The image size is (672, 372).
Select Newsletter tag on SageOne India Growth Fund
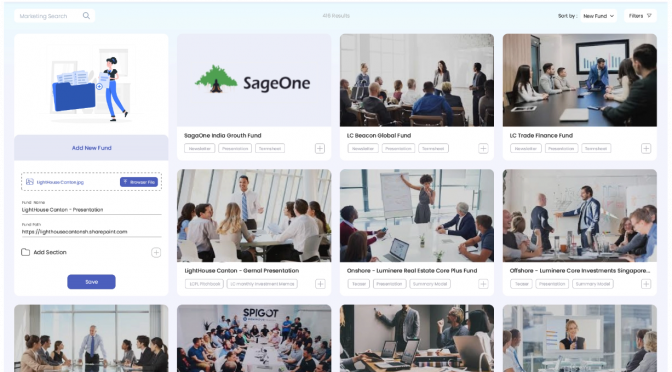pos(200,149)
